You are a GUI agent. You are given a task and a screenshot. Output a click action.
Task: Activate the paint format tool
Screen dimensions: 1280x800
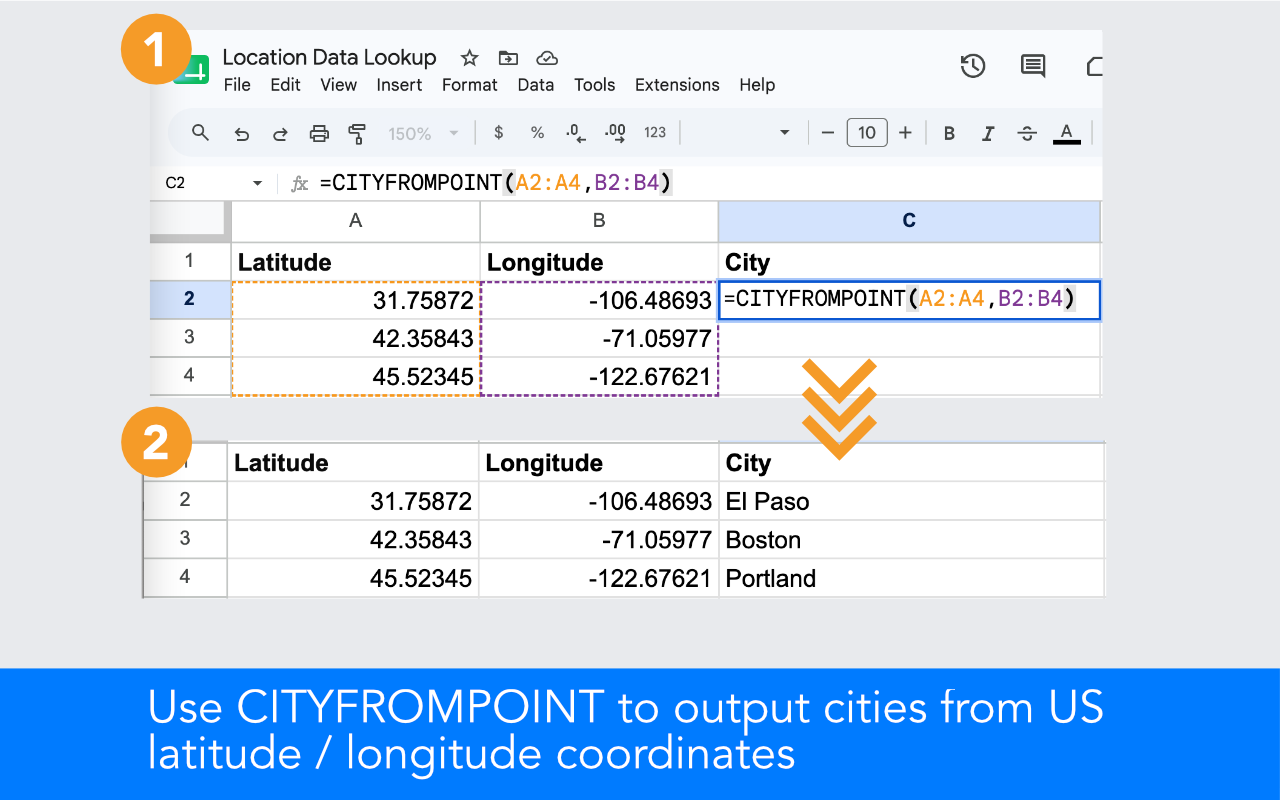(x=357, y=133)
